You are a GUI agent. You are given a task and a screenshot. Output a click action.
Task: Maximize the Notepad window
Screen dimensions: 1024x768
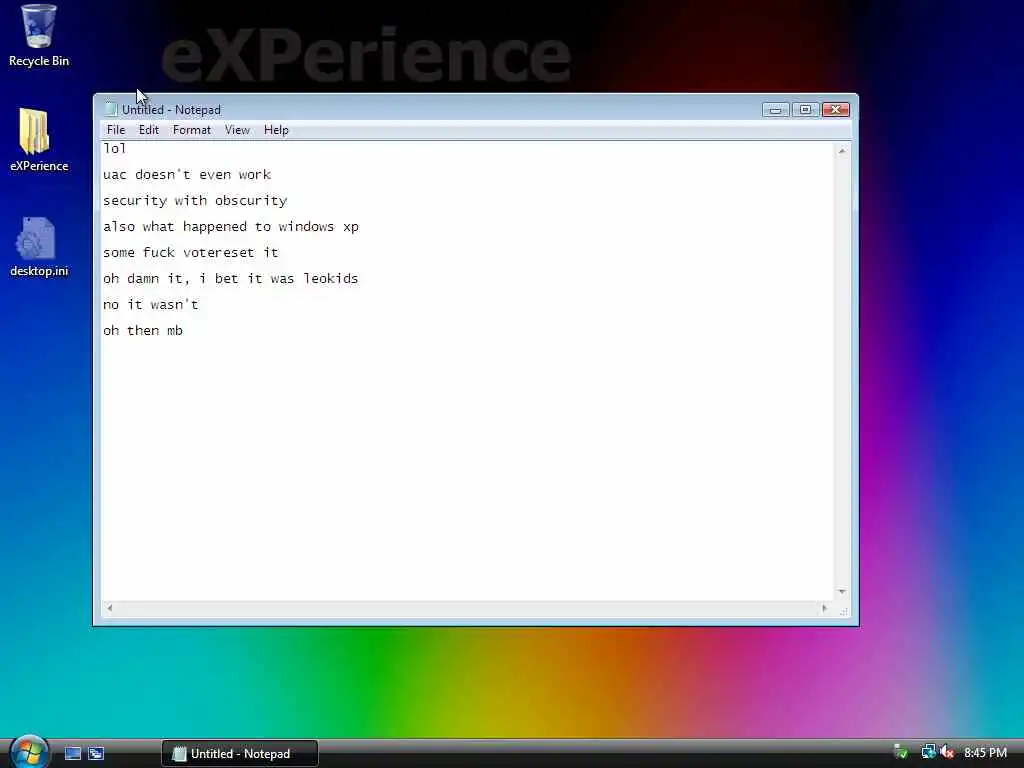pos(805,110)
